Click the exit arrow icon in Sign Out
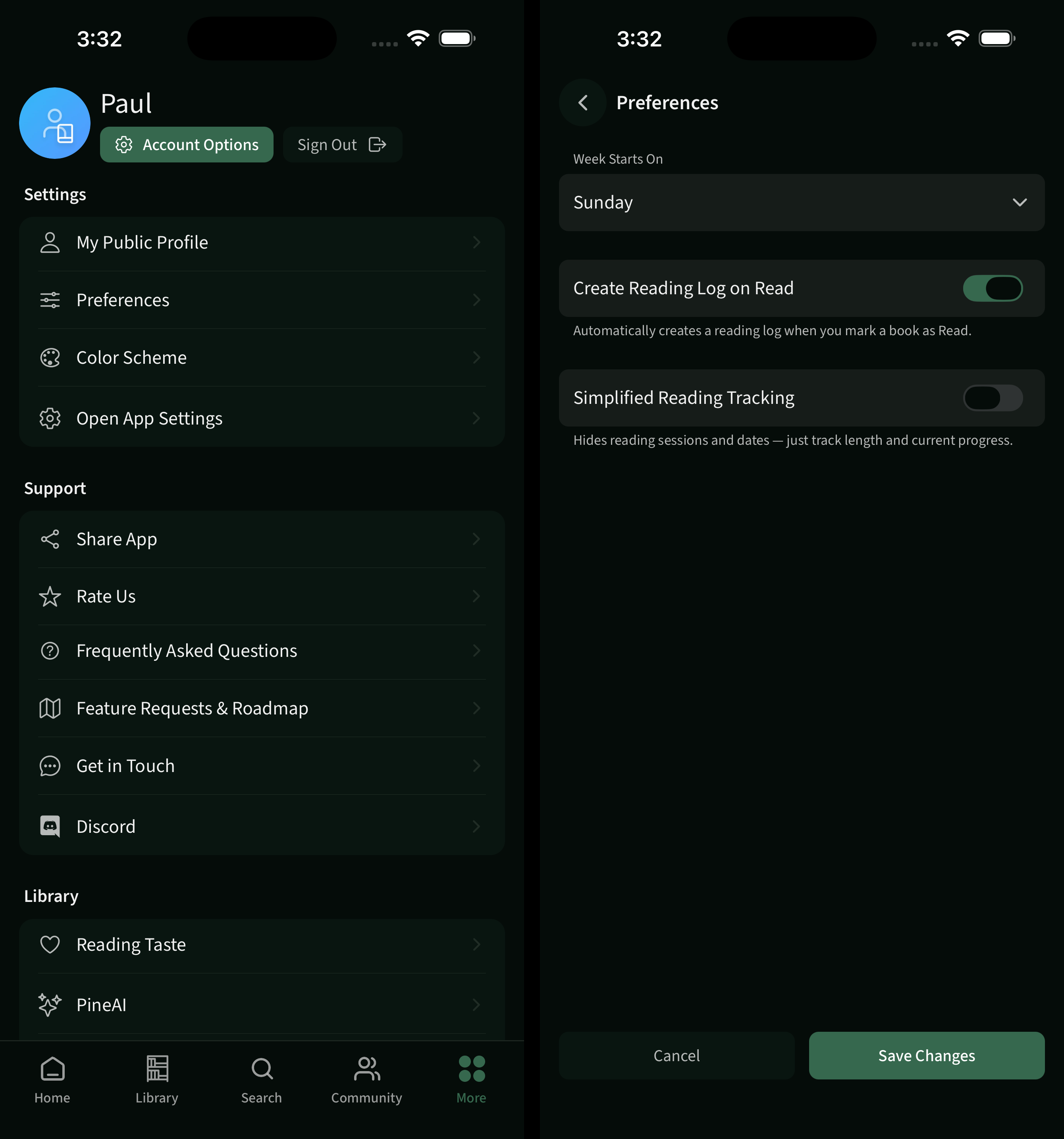Image resolution: width=1064 pixels, height=1139 pixels. 378,145
